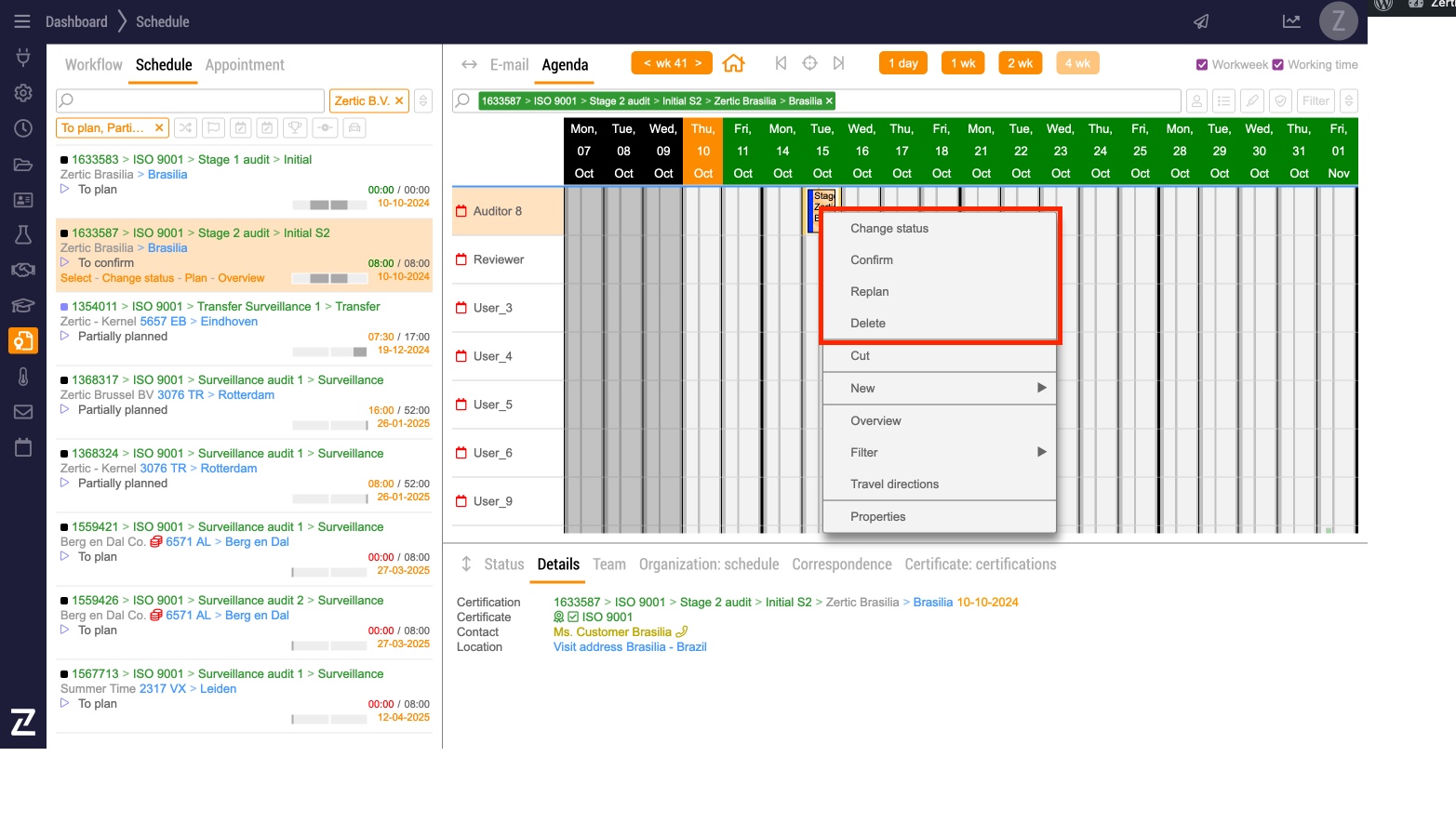Click the paper plane icon in header
This screenshot has width=1456, height=823.
[x=1201, y=21]
